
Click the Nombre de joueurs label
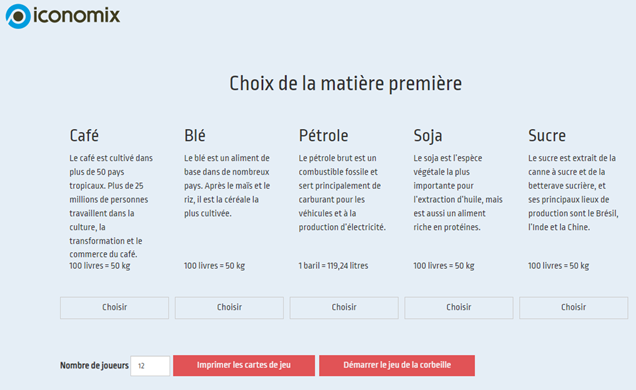(x=94, y=366)
